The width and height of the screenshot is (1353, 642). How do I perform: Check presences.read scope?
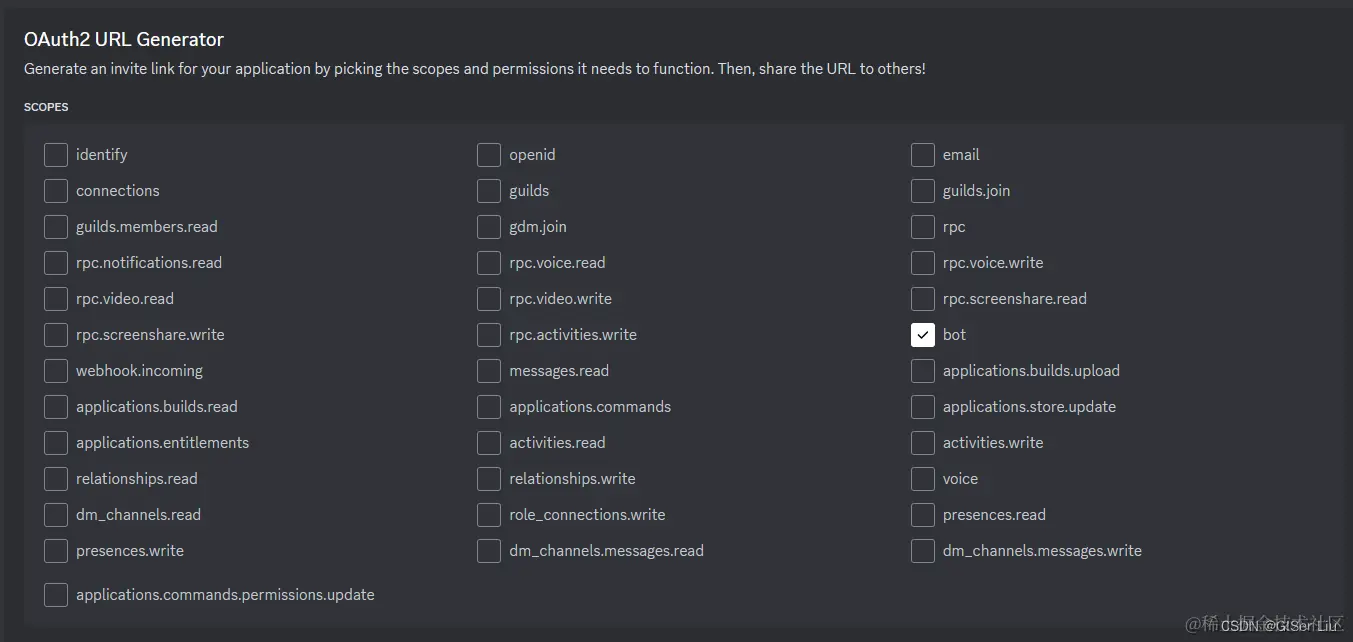tap(923, 515)
